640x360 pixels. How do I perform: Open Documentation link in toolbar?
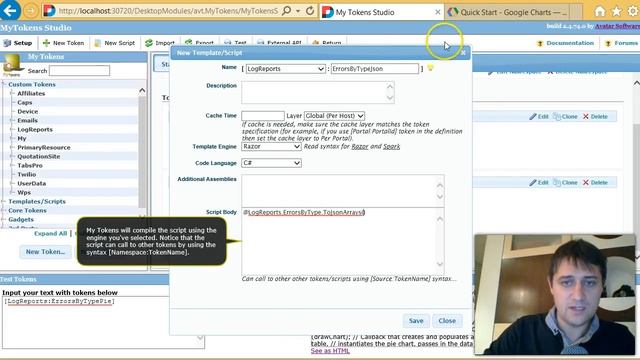[565, 43]
